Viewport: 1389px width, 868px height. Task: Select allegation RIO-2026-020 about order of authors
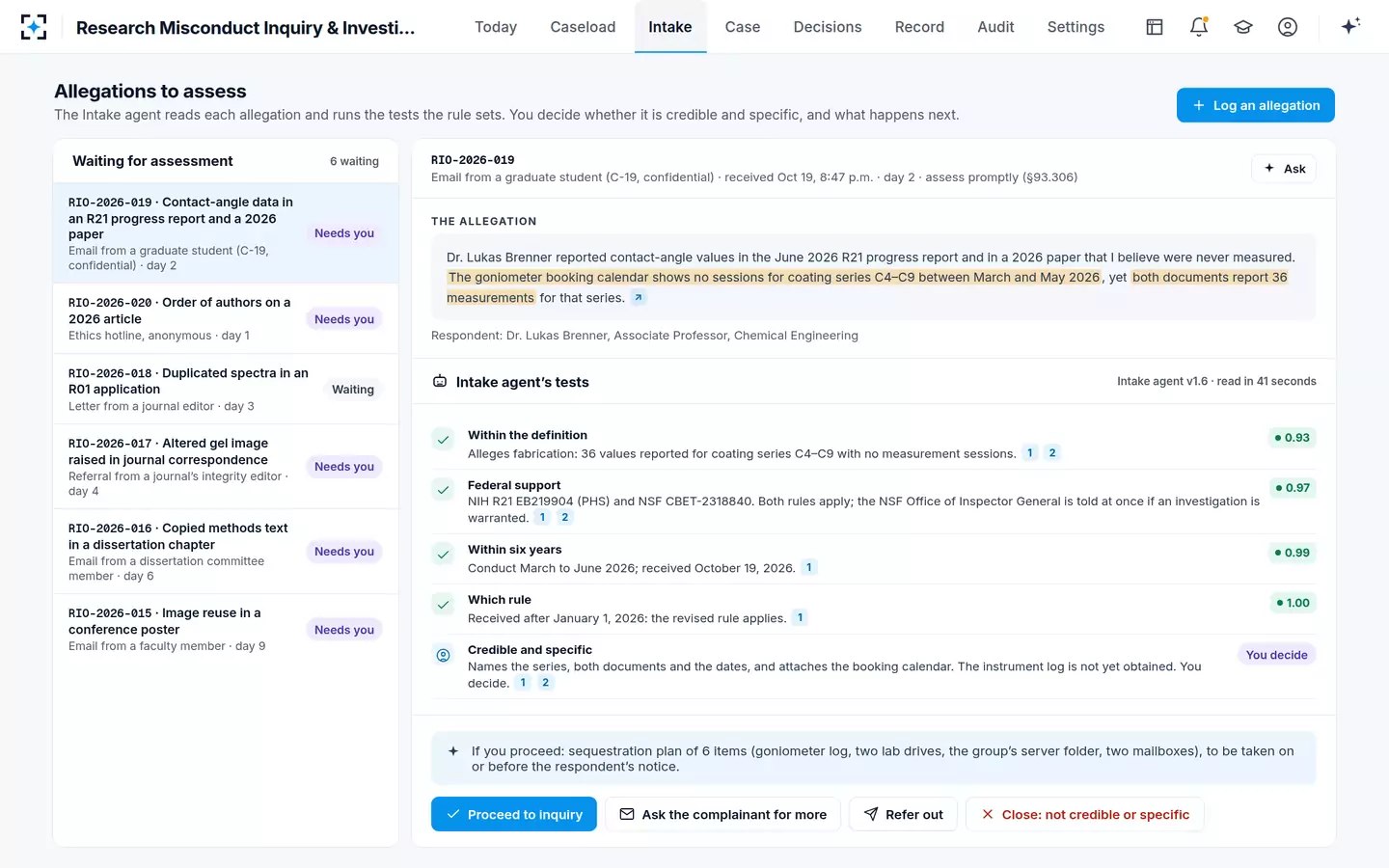(x=226, y=318)
